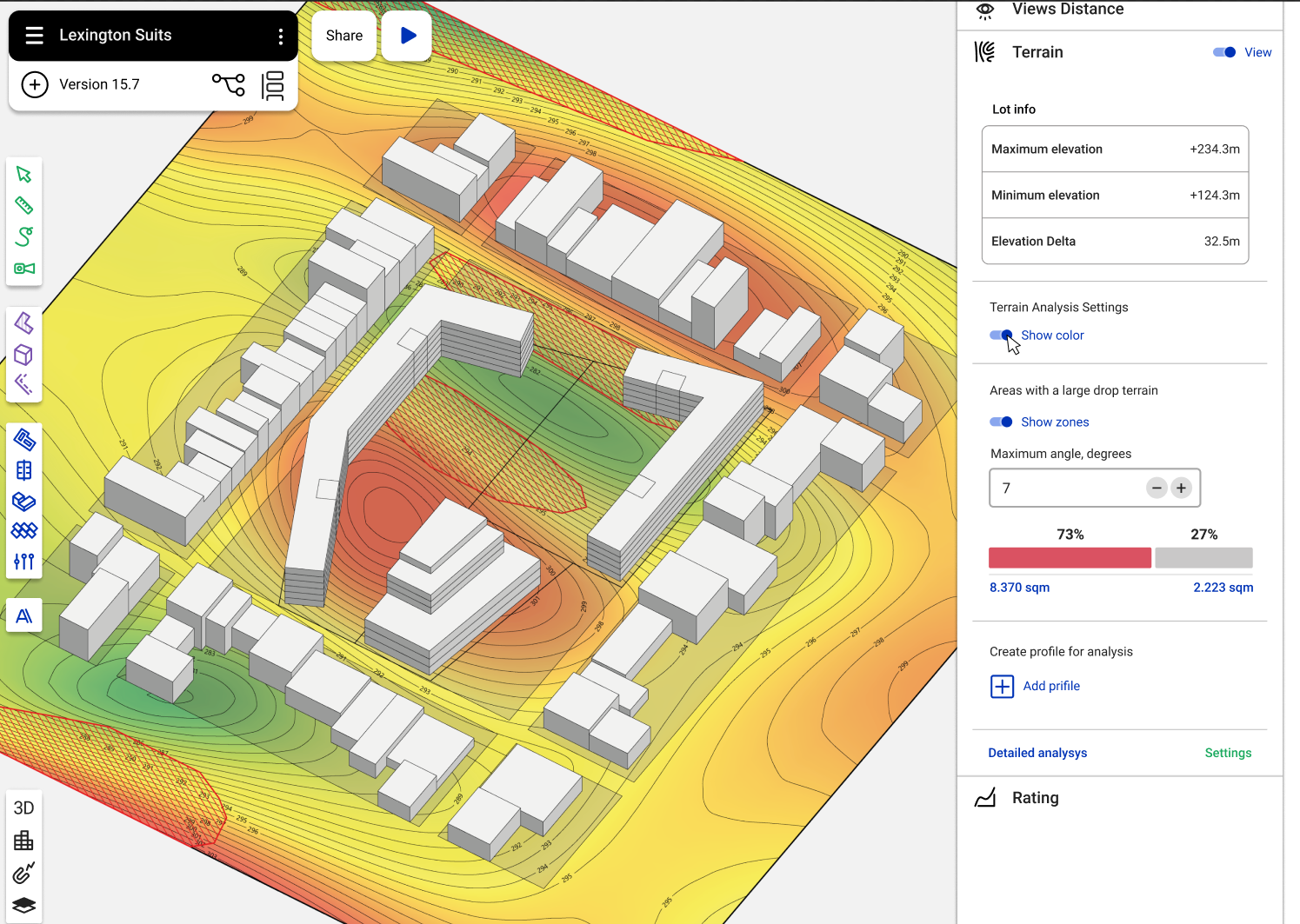
Task: Select the ruler measure tool
Action: (x=24, y=205)
